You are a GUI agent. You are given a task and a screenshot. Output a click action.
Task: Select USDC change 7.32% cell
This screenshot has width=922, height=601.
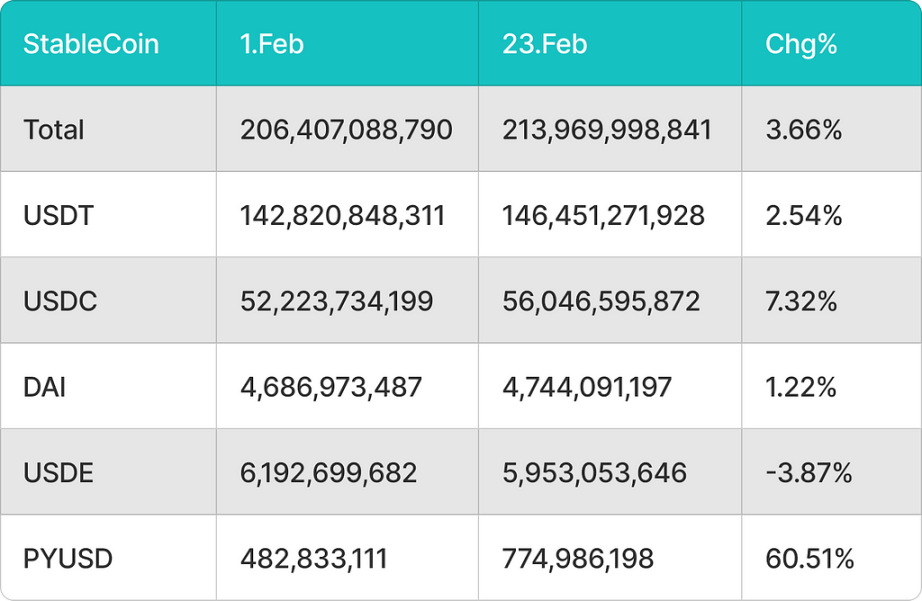(x=801, y=301)
